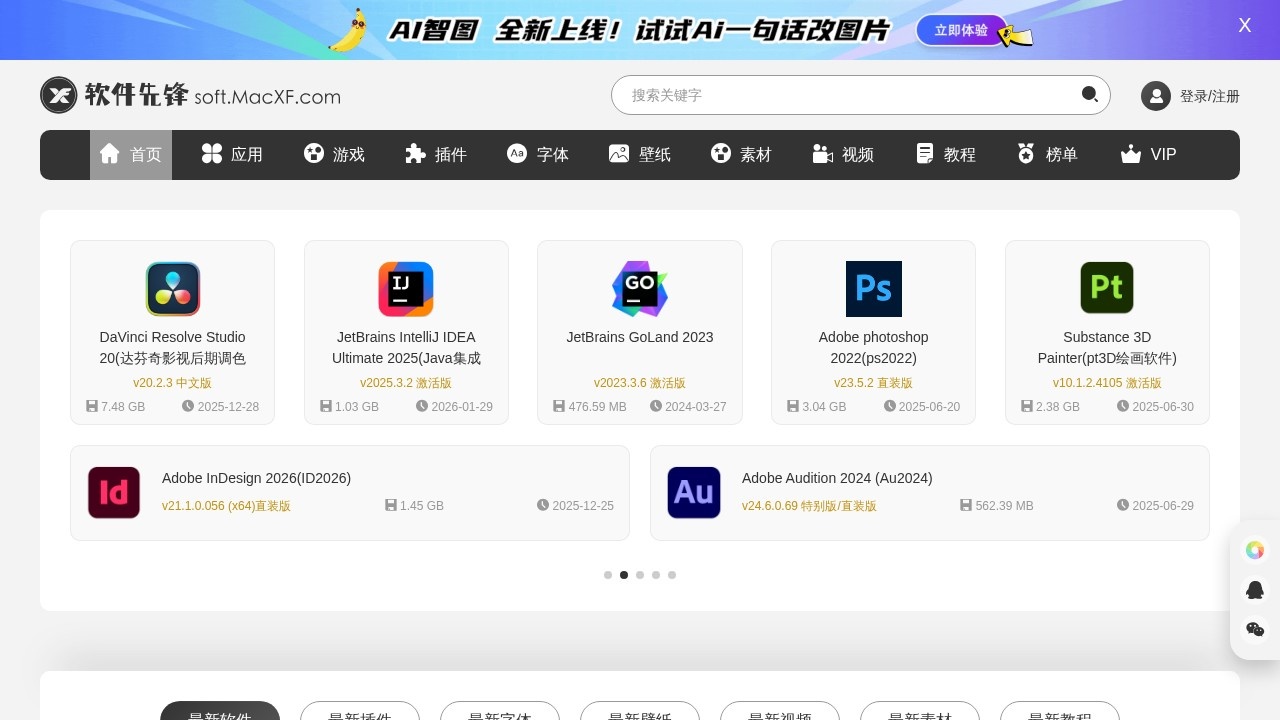Click the QQ contact icon

click(1255, 590)
